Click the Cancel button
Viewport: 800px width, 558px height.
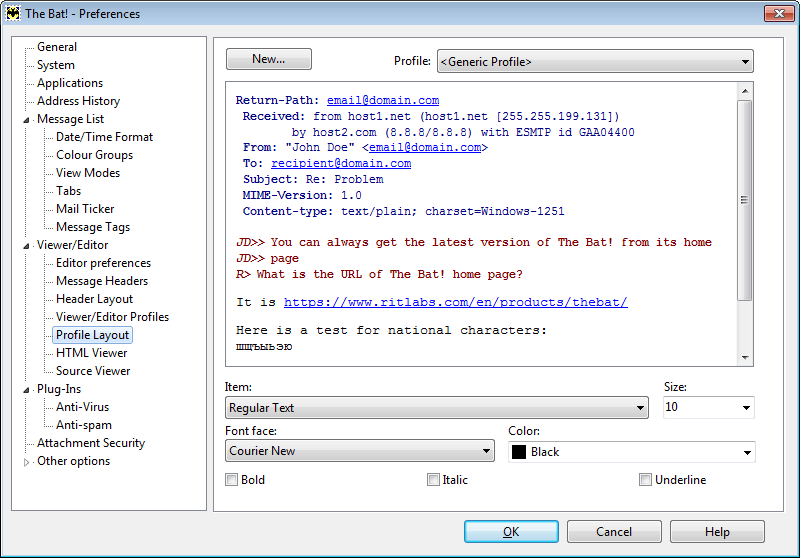614,532
